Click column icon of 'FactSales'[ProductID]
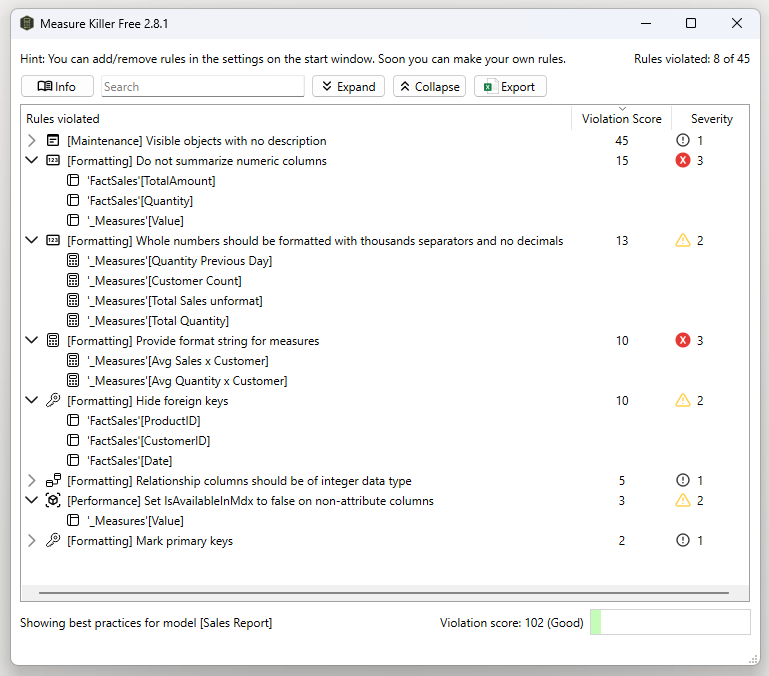769x676 pixels. [73, 420]
